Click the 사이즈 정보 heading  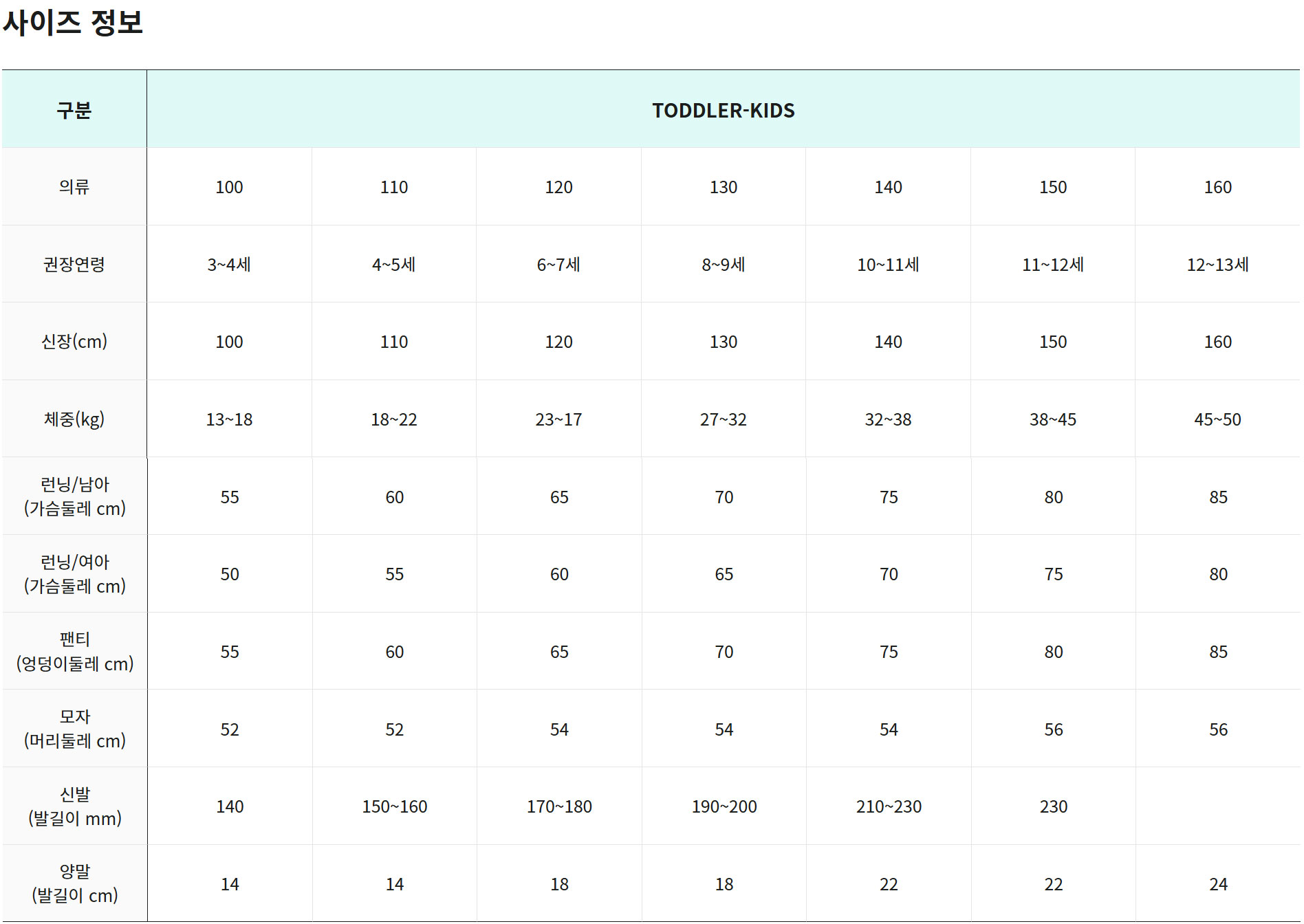pyautogui.click(x=73, y=23)
